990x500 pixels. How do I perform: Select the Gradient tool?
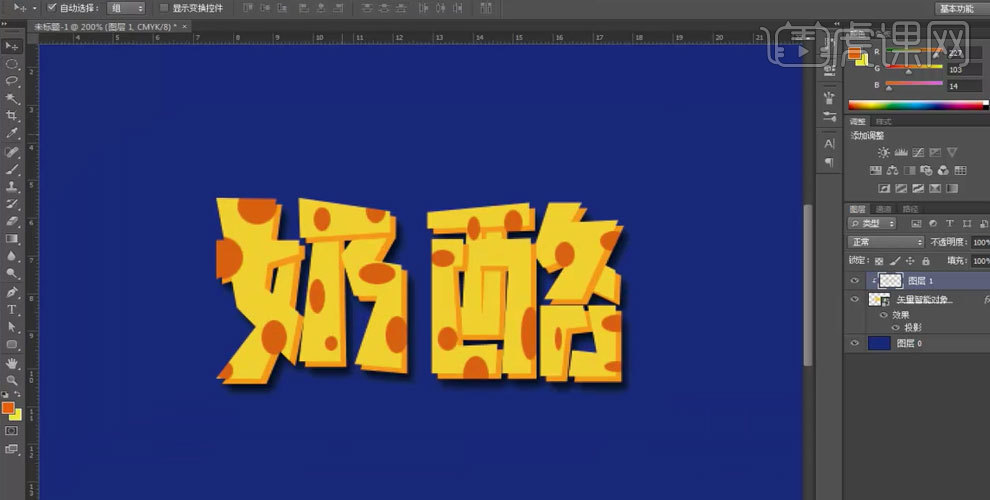12,239
